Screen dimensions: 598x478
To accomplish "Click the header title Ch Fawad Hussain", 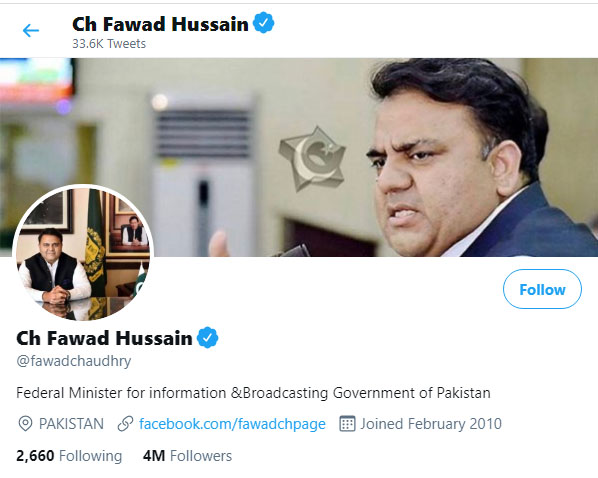I will point(160,24).
